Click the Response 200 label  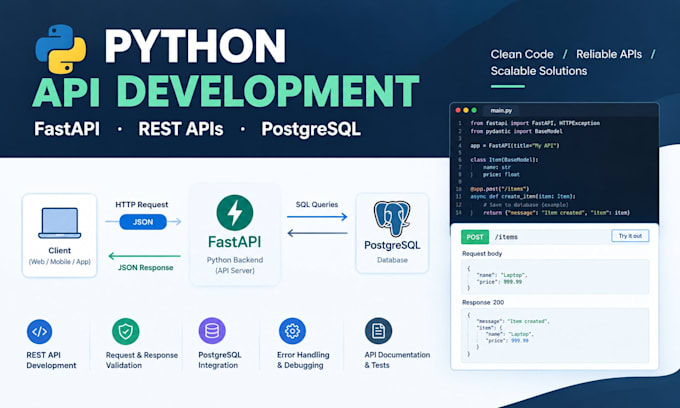483,302
